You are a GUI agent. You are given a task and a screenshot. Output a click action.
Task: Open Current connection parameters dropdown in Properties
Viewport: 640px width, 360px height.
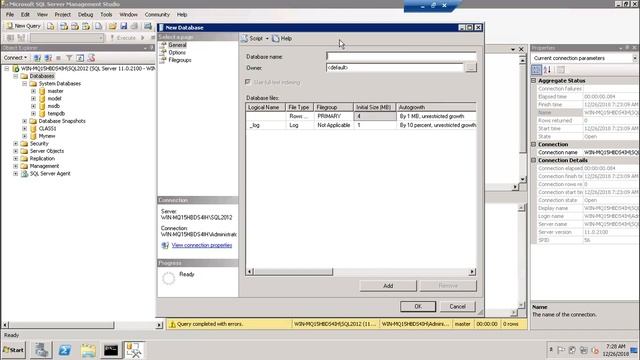coord(634,58)
